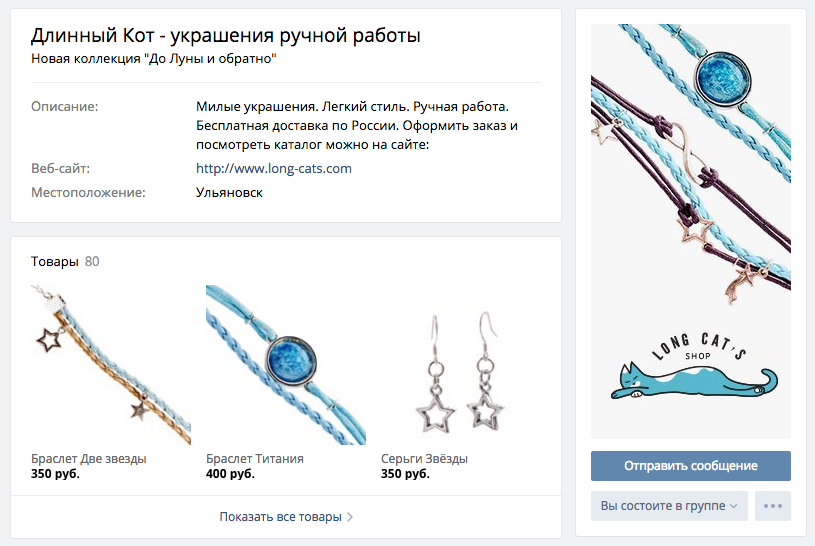Click the 'Браслет Две звезды' product title
815x546 pixels.
pos(89,459)
